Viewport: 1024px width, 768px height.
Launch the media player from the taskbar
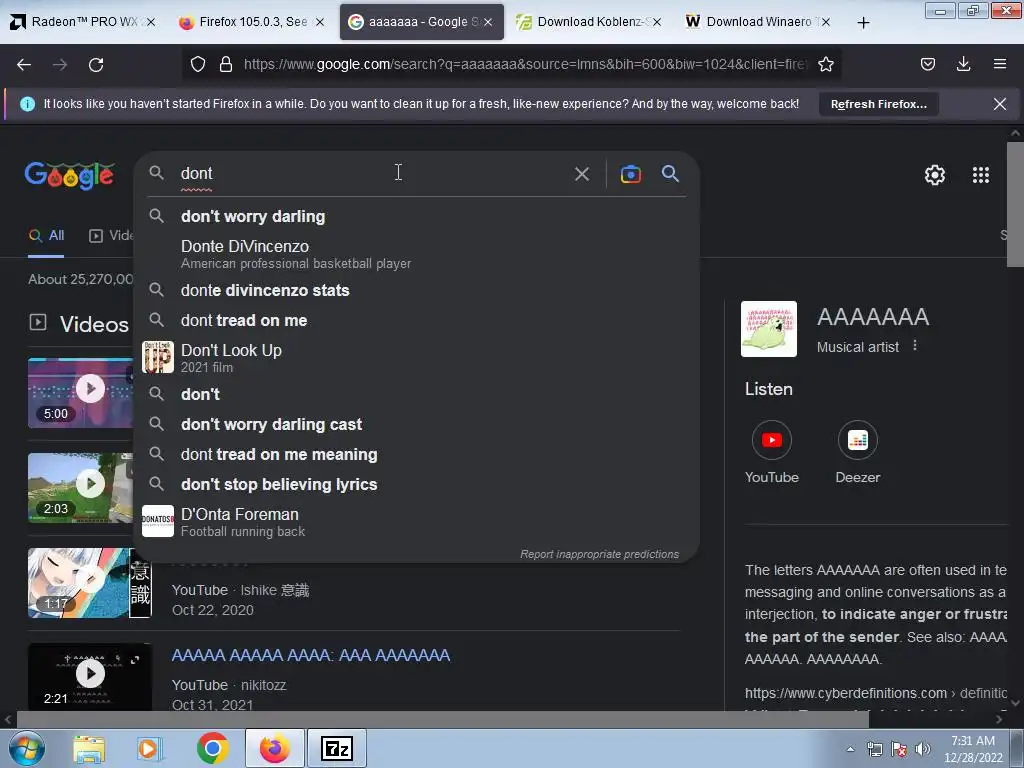[148, 749]
